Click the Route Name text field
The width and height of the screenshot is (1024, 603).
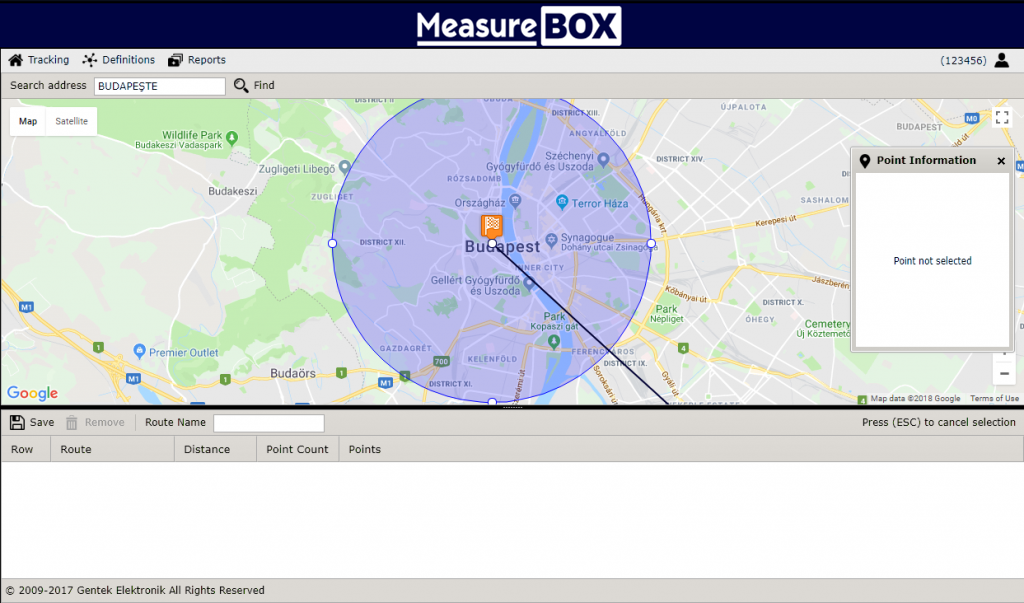click(x=268, y=423)
